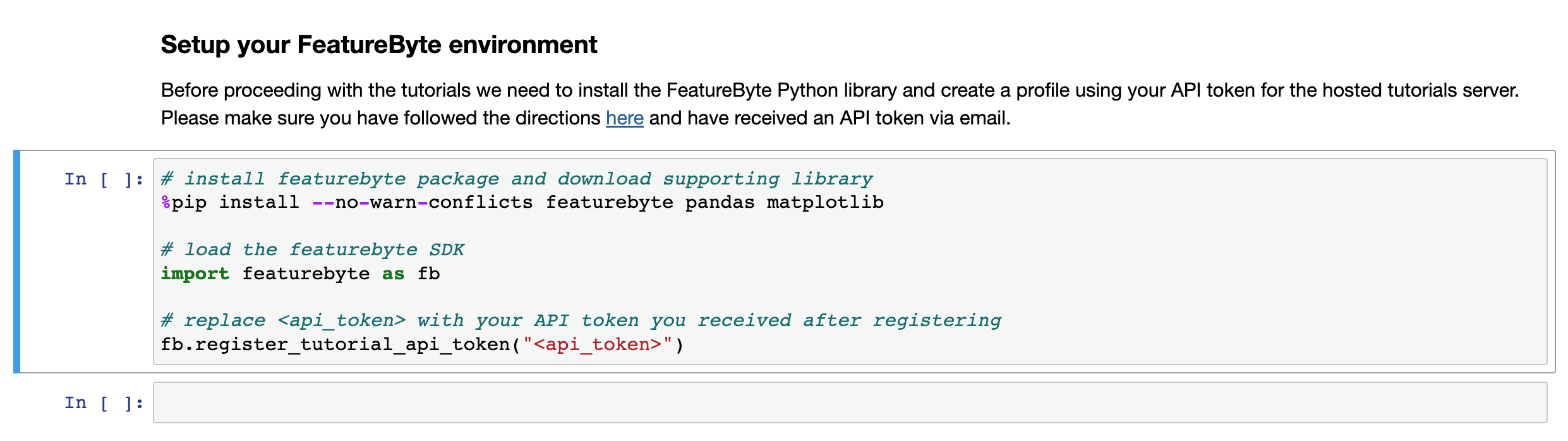Click the "Before proceeding with the tutorials" paragraph
The height and width of the screenshot is (441, 1568).
click(839, 90)
